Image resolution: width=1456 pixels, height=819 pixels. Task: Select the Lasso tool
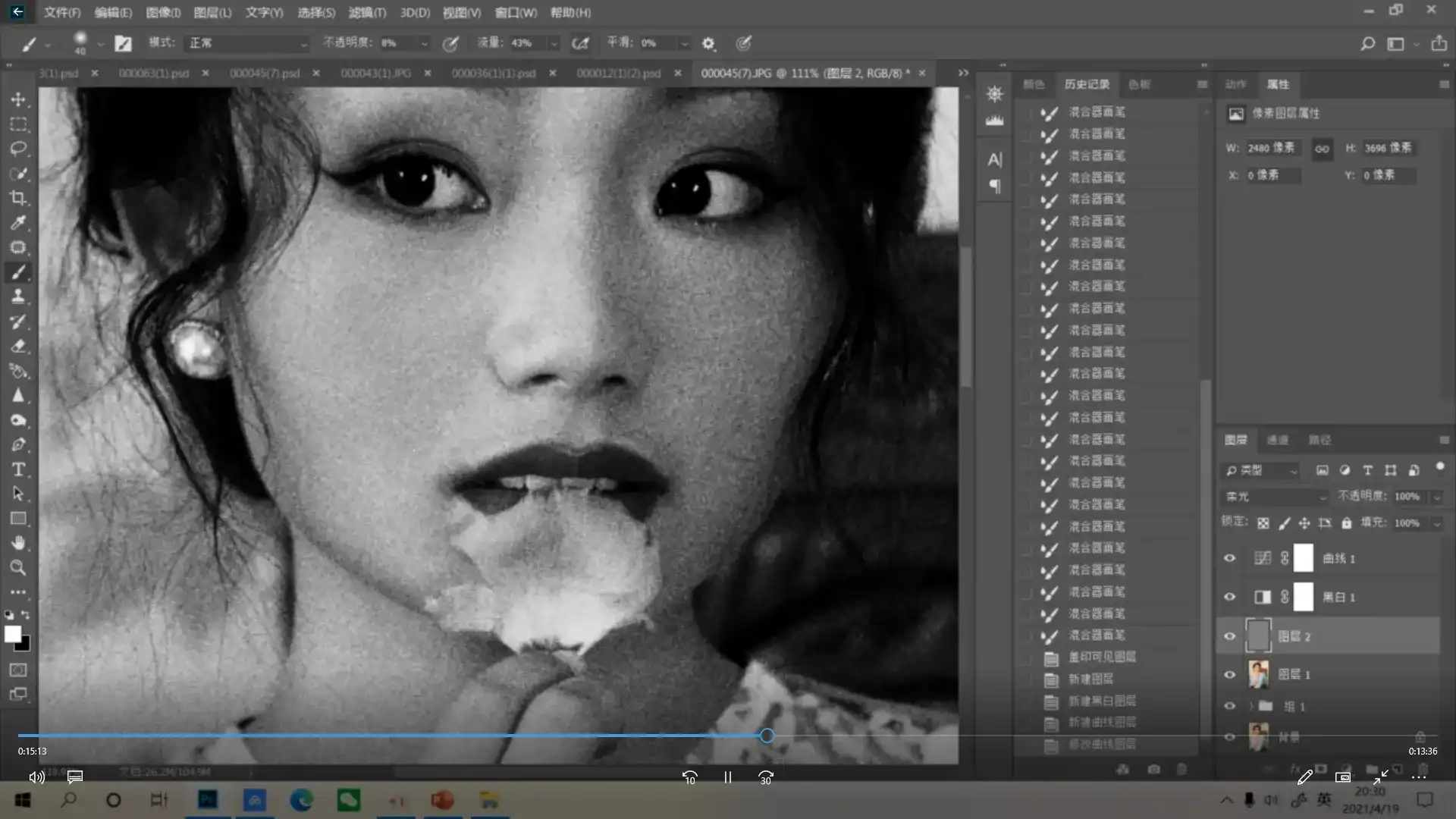[18, 149]
